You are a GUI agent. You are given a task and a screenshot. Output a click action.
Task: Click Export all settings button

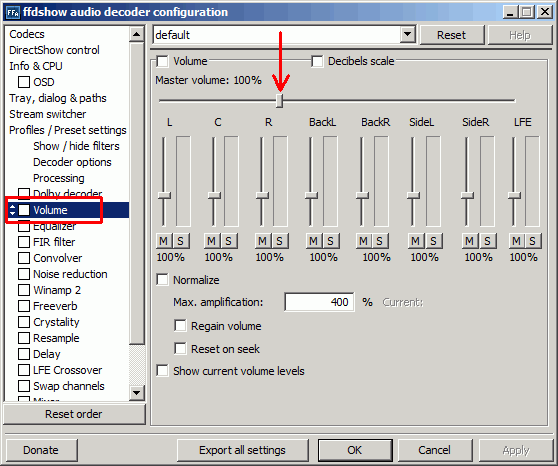point(242,450)
